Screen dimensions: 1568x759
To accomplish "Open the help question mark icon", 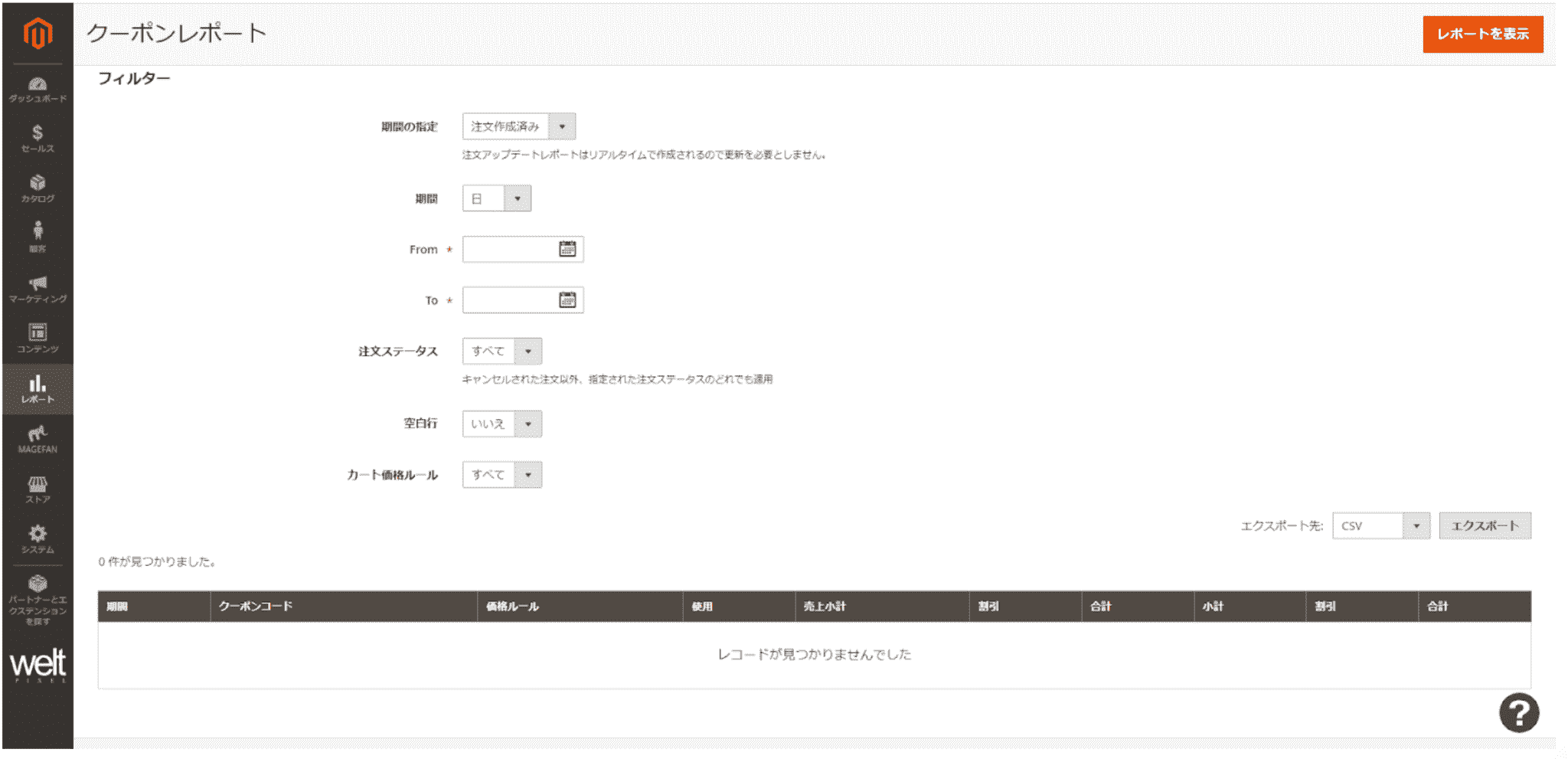I will coord(1521,712).
